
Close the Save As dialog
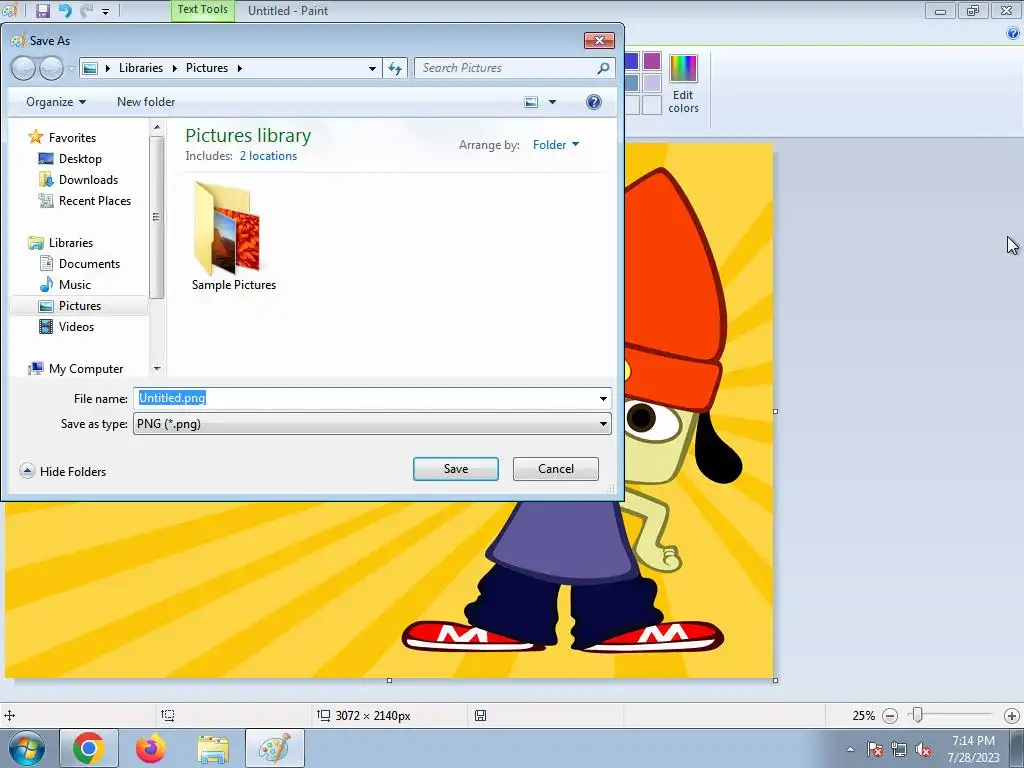pos(599,40)
